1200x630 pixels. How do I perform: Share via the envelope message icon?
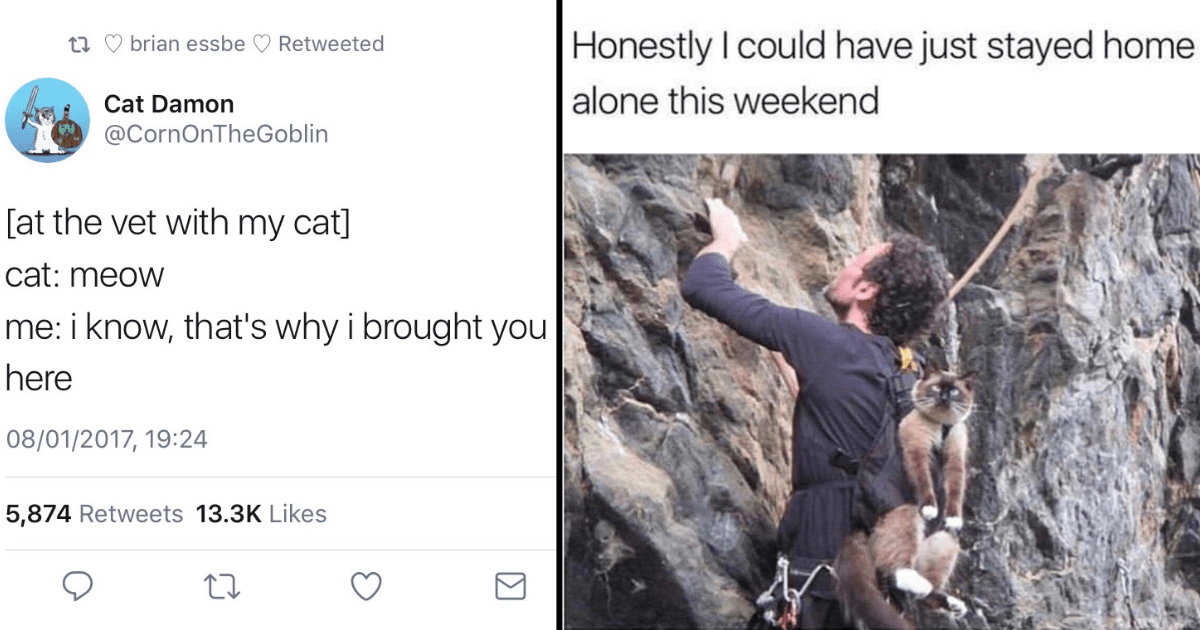point(511,586)
